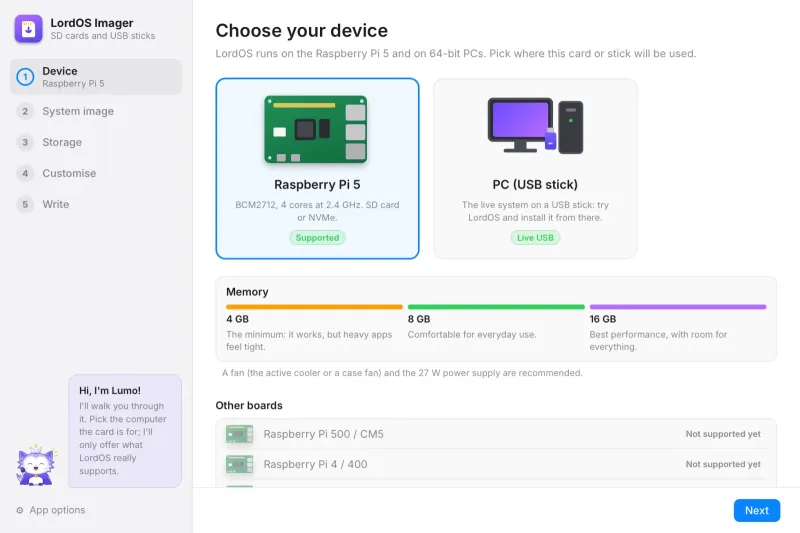Click the App options gear icon

pos(20,510)
